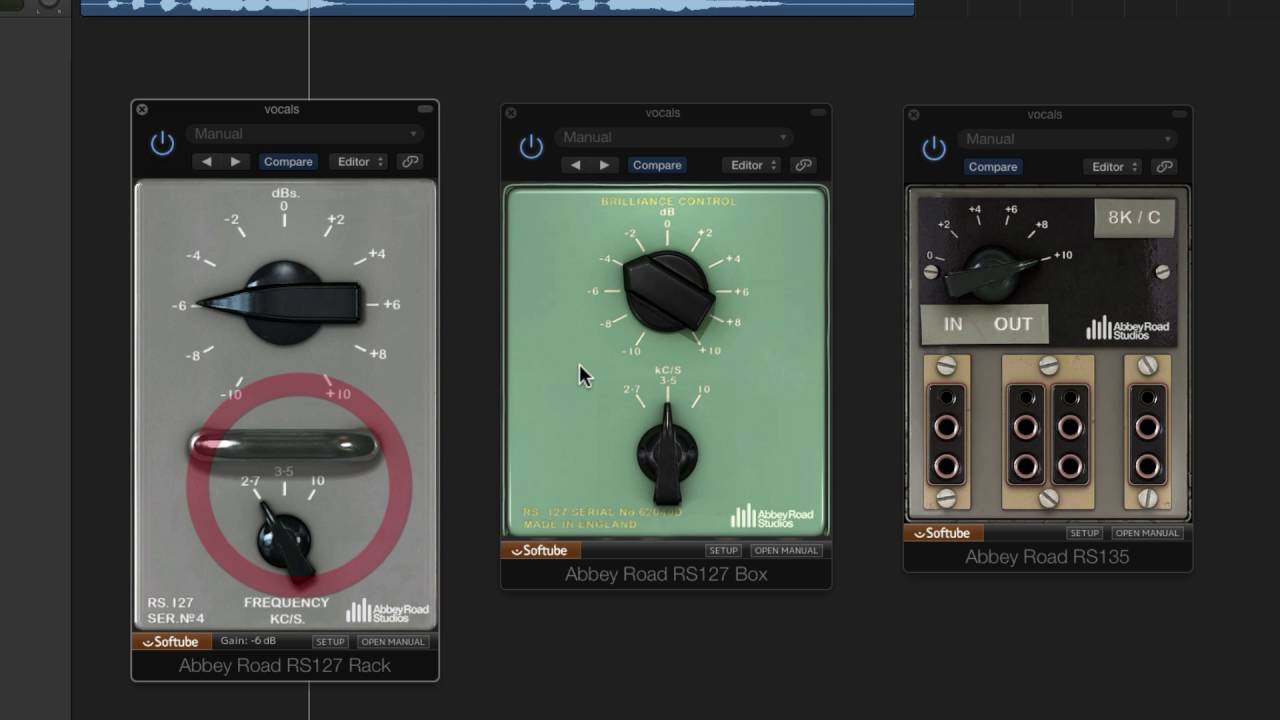Viewport: 1280px width, 720px height.
Task: Click window pill button on RS135 titlebar
Action: 1180,115
